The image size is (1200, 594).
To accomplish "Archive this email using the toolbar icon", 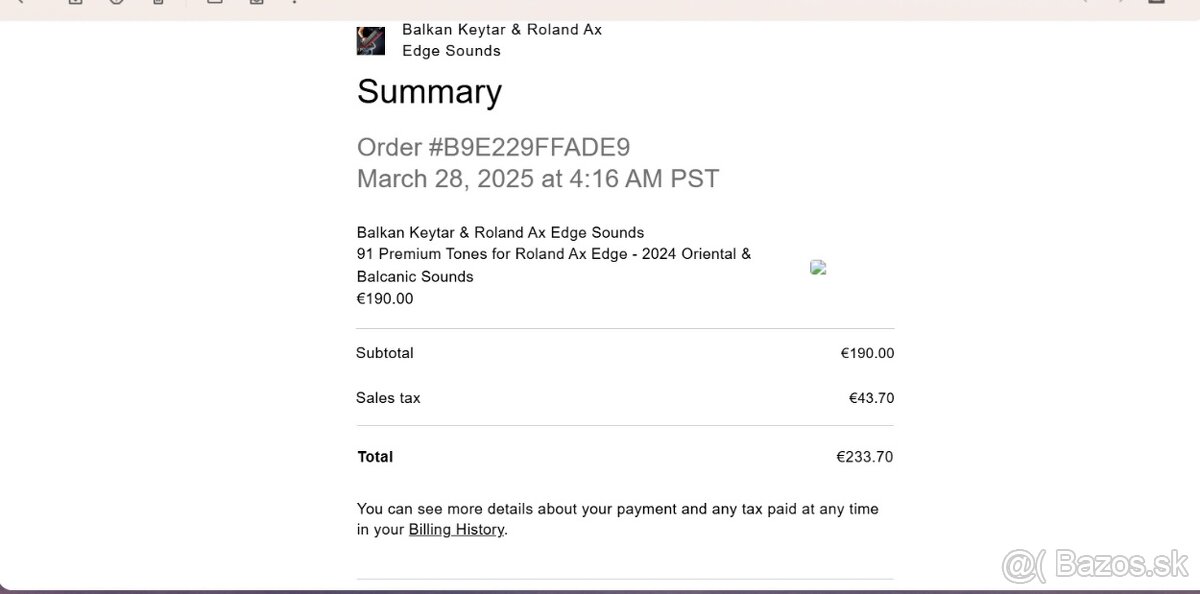I will click(x=76, y=2).
